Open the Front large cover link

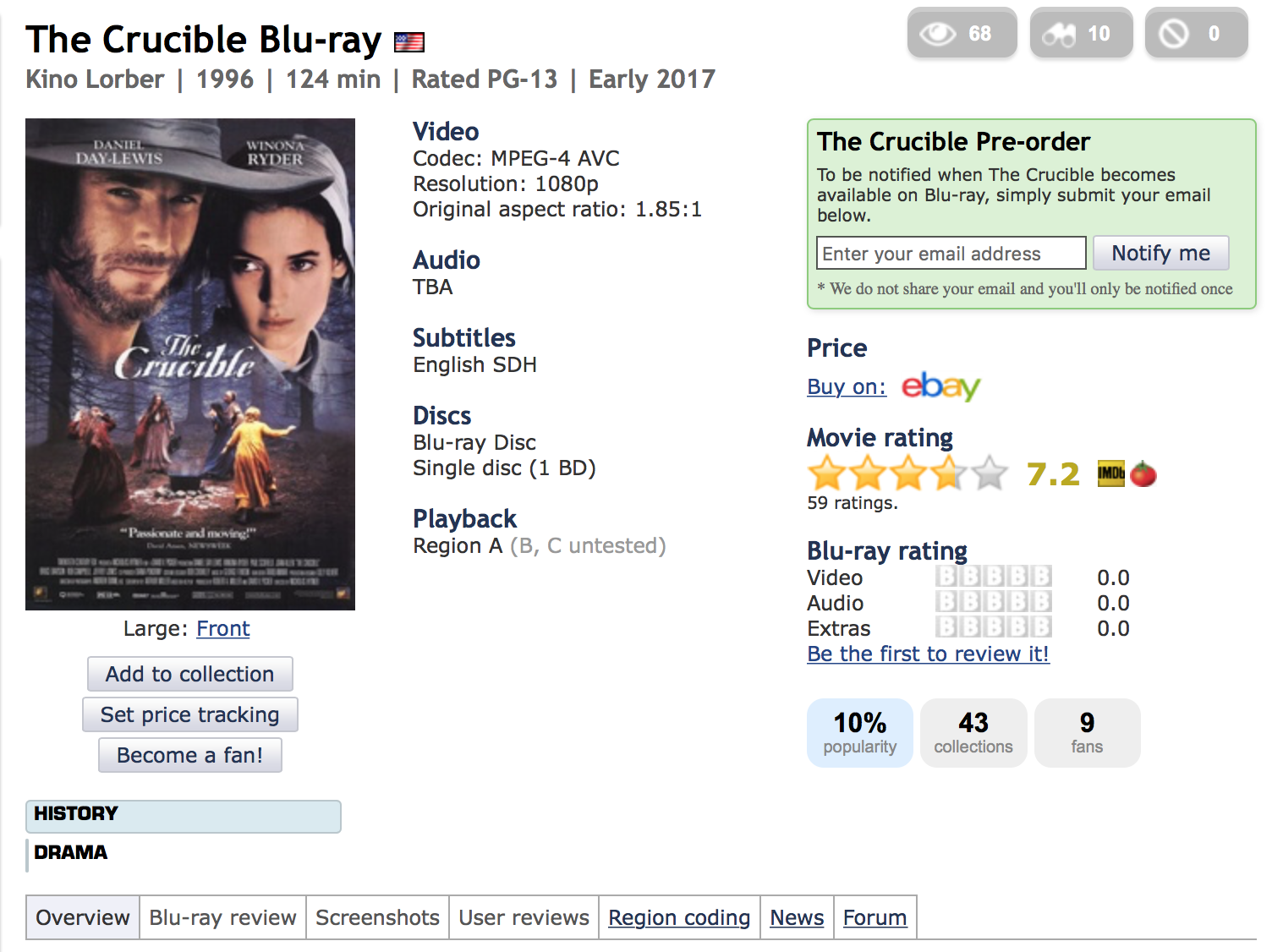coord(223,628)
